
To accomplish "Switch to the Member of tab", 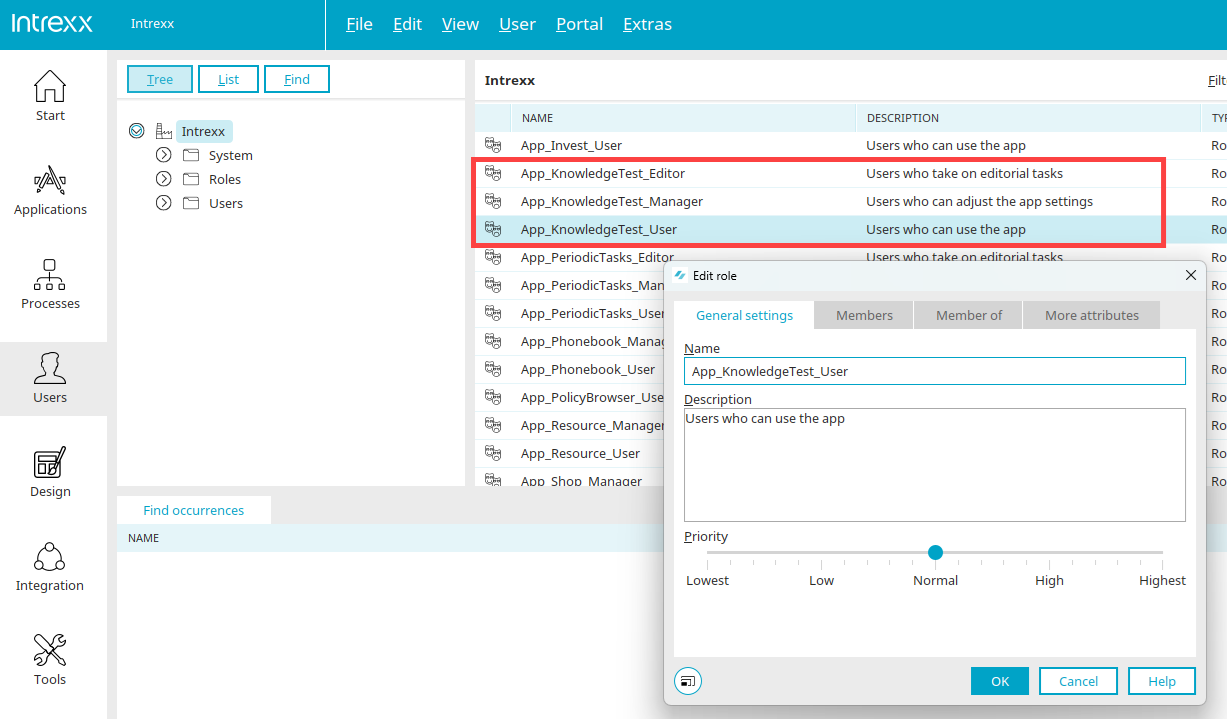I will (969, 315).
